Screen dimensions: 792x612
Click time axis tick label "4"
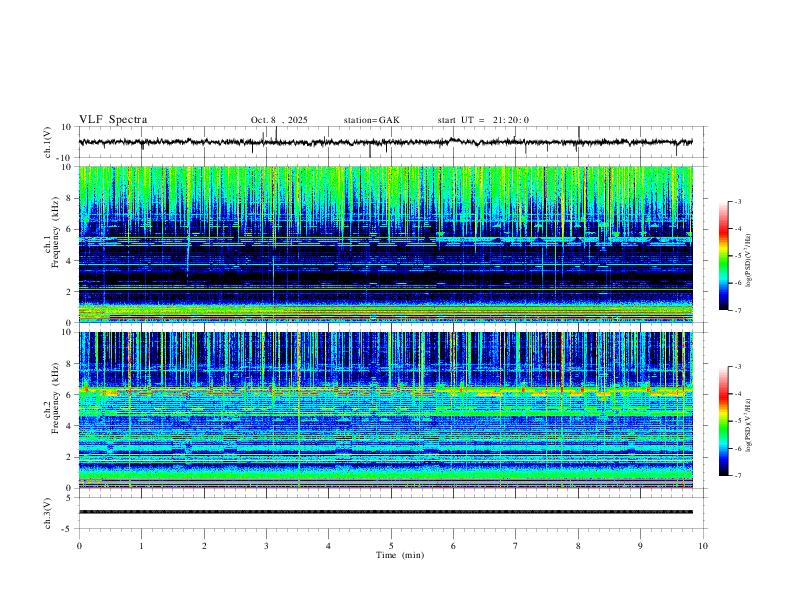[x=329, y=546]
